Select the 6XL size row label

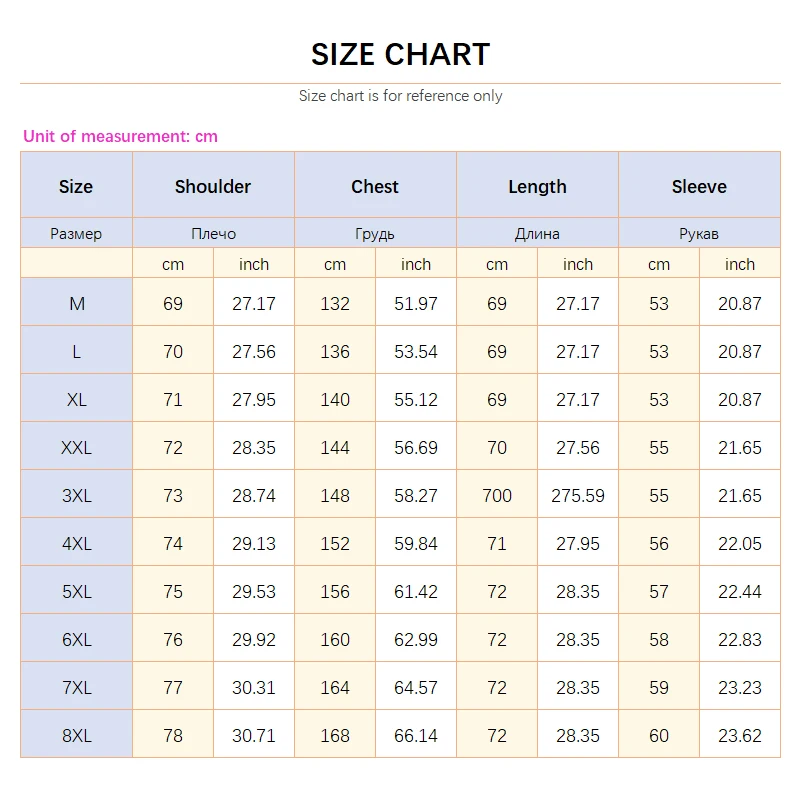tap(76, 639)
